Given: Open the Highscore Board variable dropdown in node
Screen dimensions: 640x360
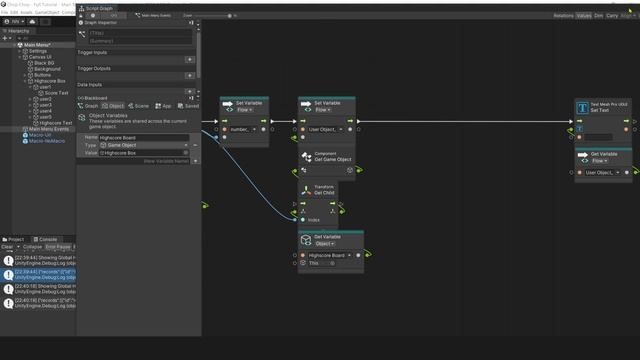Looking at the screenshot, I should tap(329, 256).
